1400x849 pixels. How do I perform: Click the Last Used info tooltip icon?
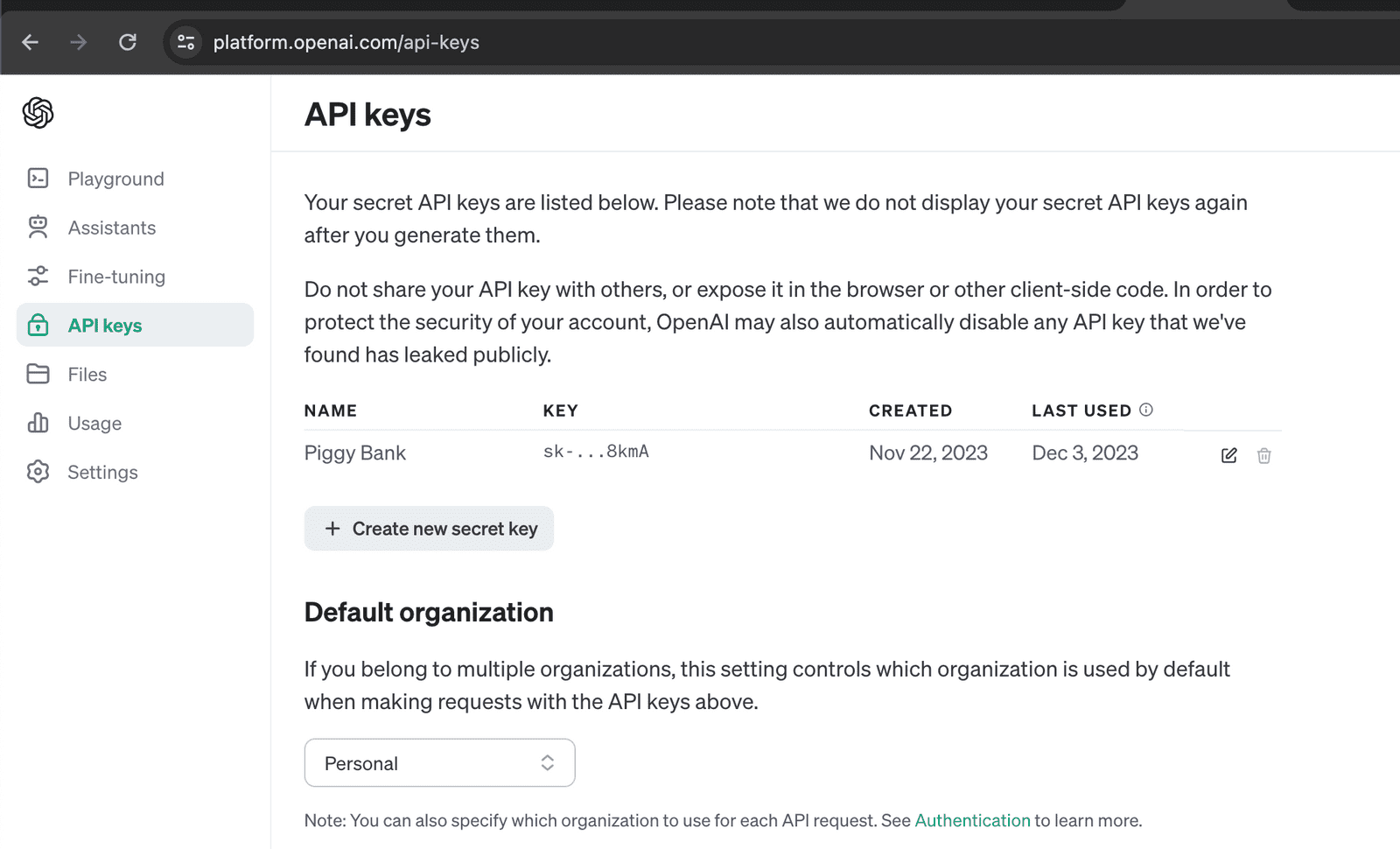coord(1147,409)
